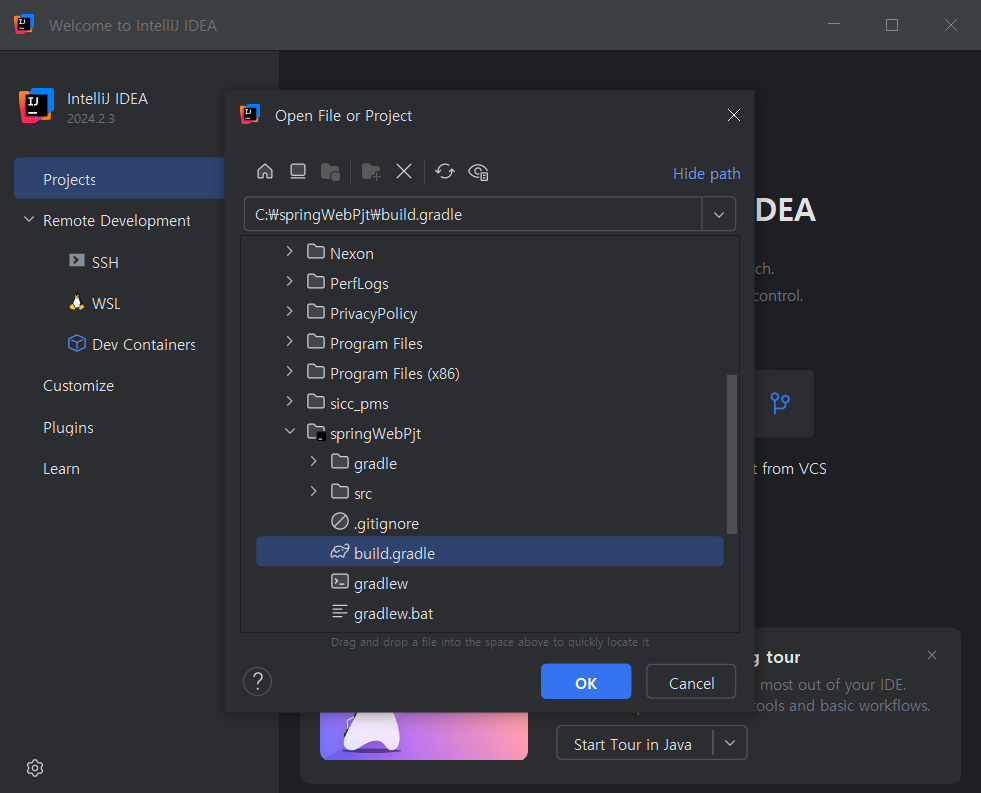Click the file tree scrollbar
Screen dimensions: 981x793
[731, 455]
